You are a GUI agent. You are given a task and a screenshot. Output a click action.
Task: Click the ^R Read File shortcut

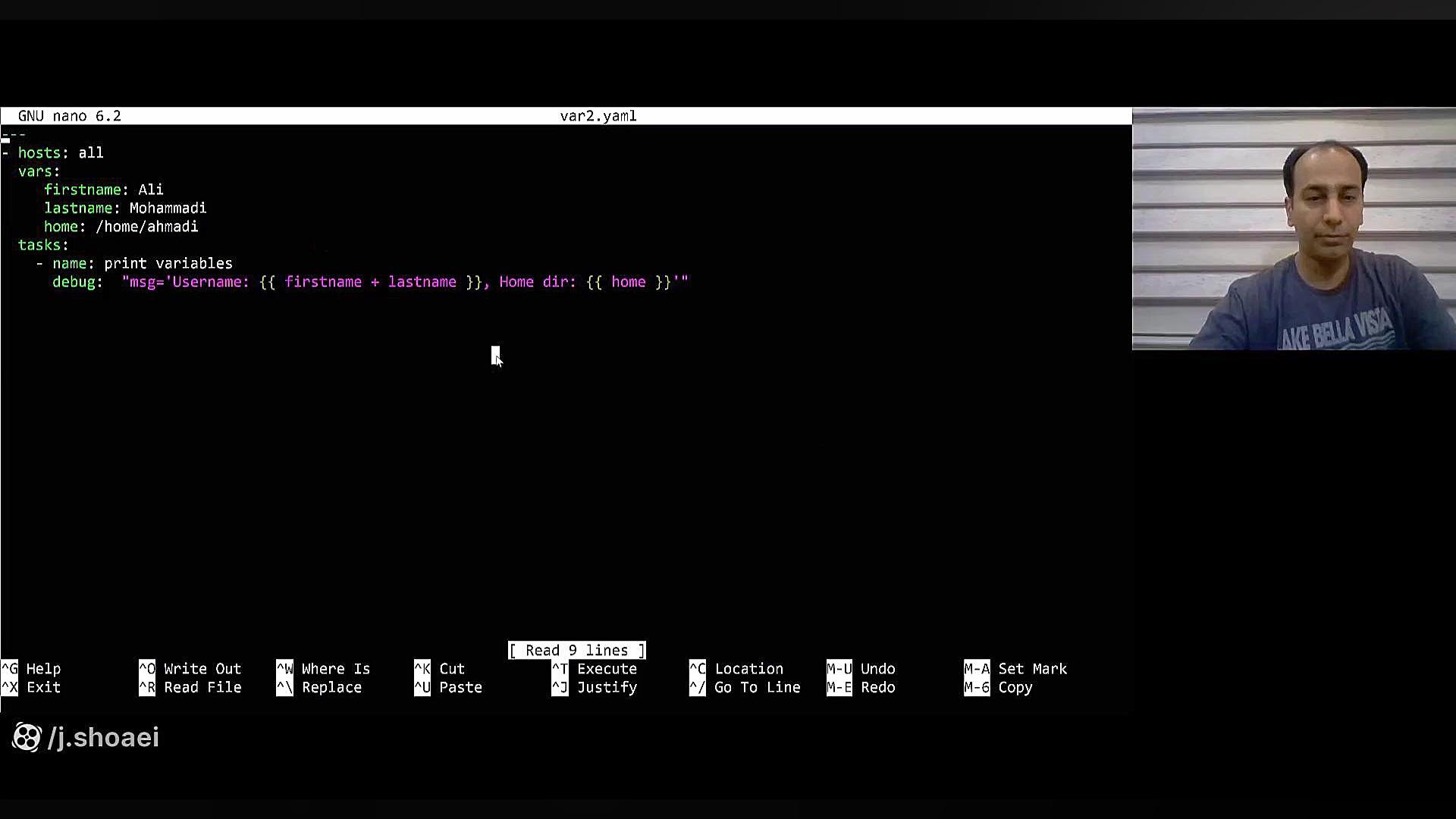(190, 687)
